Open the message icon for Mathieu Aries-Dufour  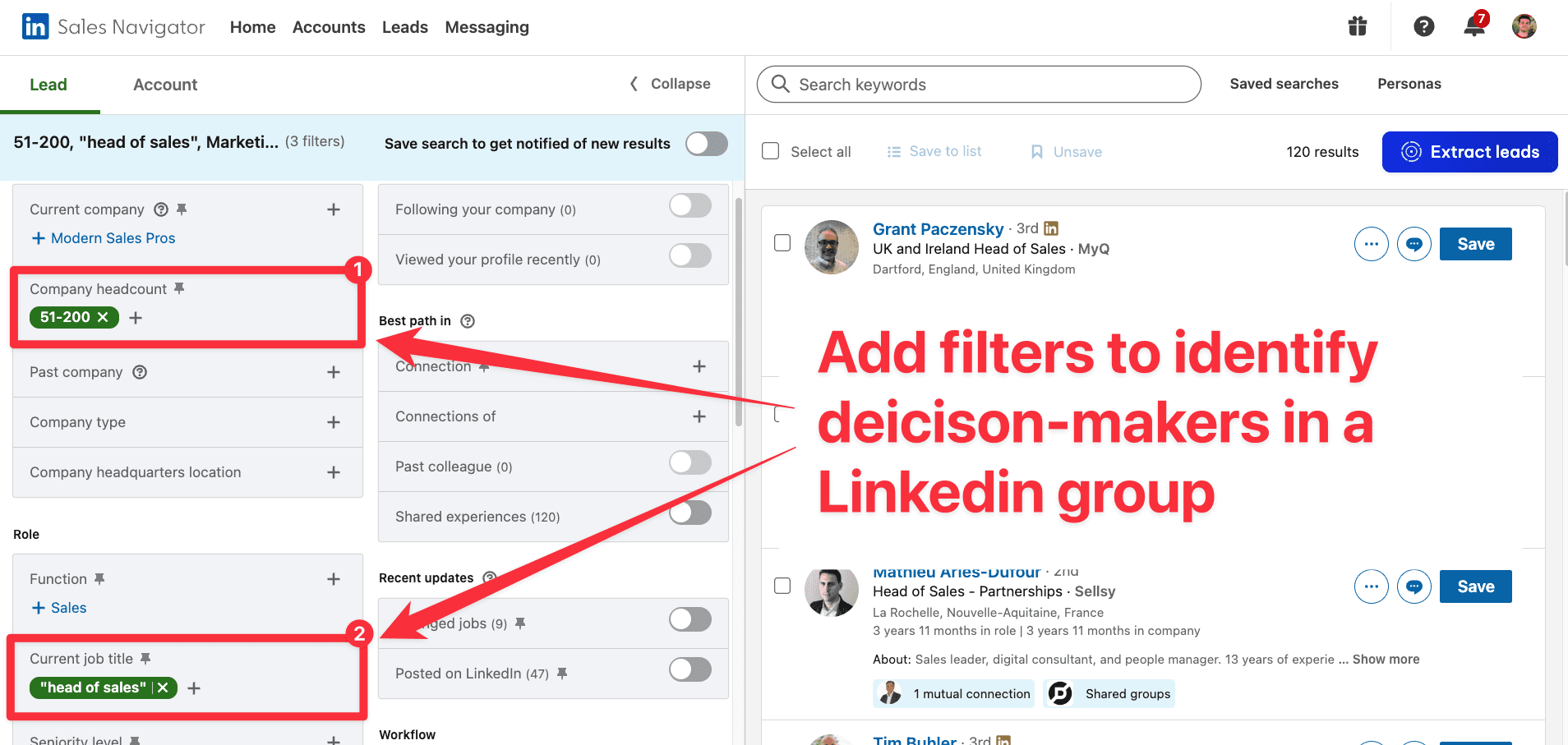pyautogui.click(x=1414, y=586)
